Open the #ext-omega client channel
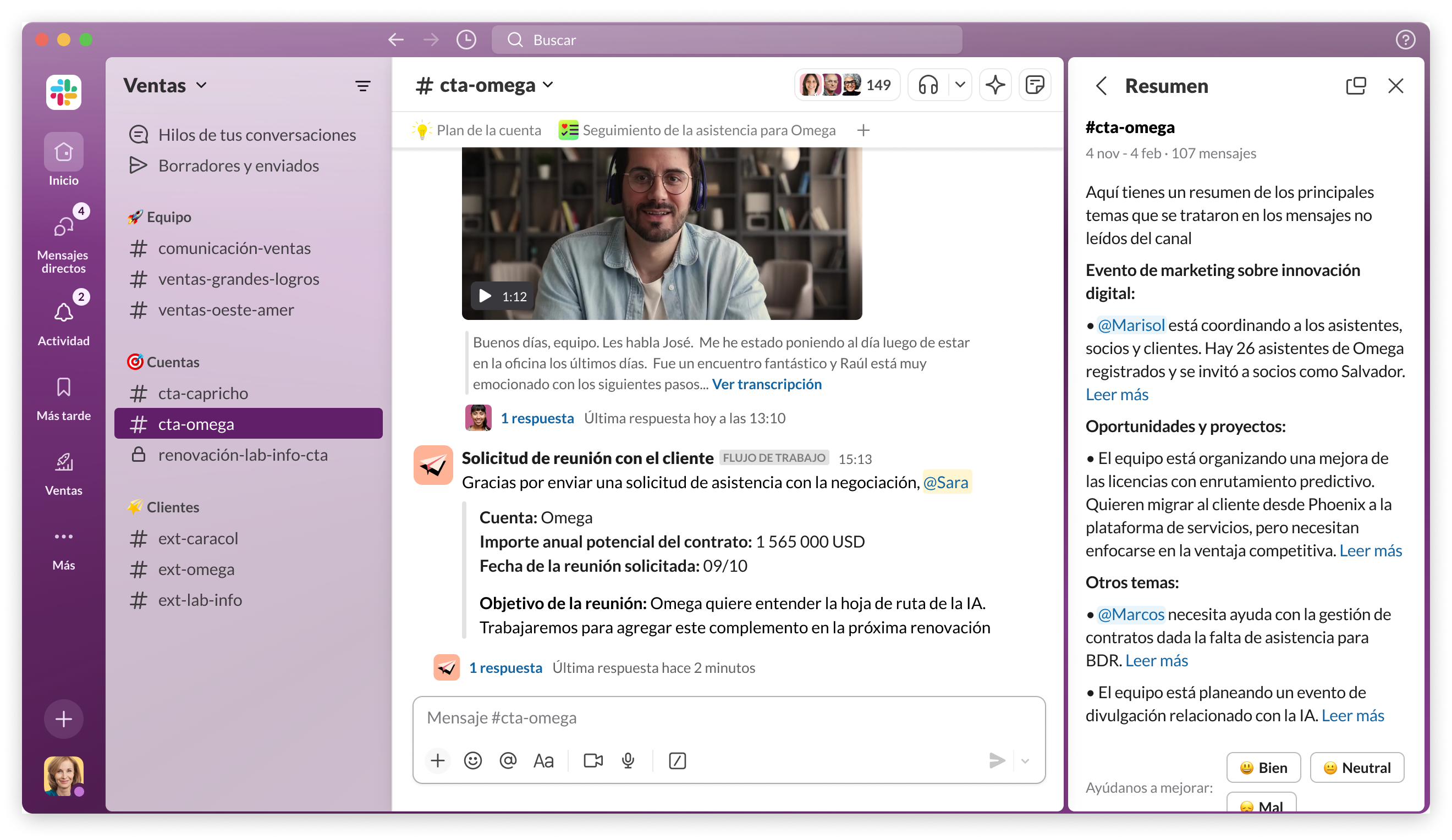 click(197, 568)
